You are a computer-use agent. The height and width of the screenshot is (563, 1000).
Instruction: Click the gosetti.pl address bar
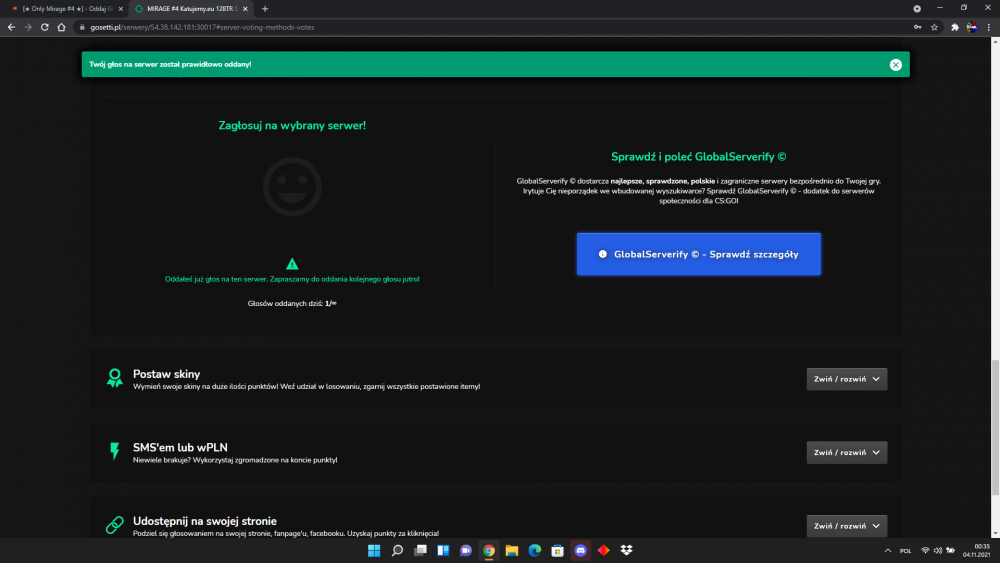pos(497,27)
